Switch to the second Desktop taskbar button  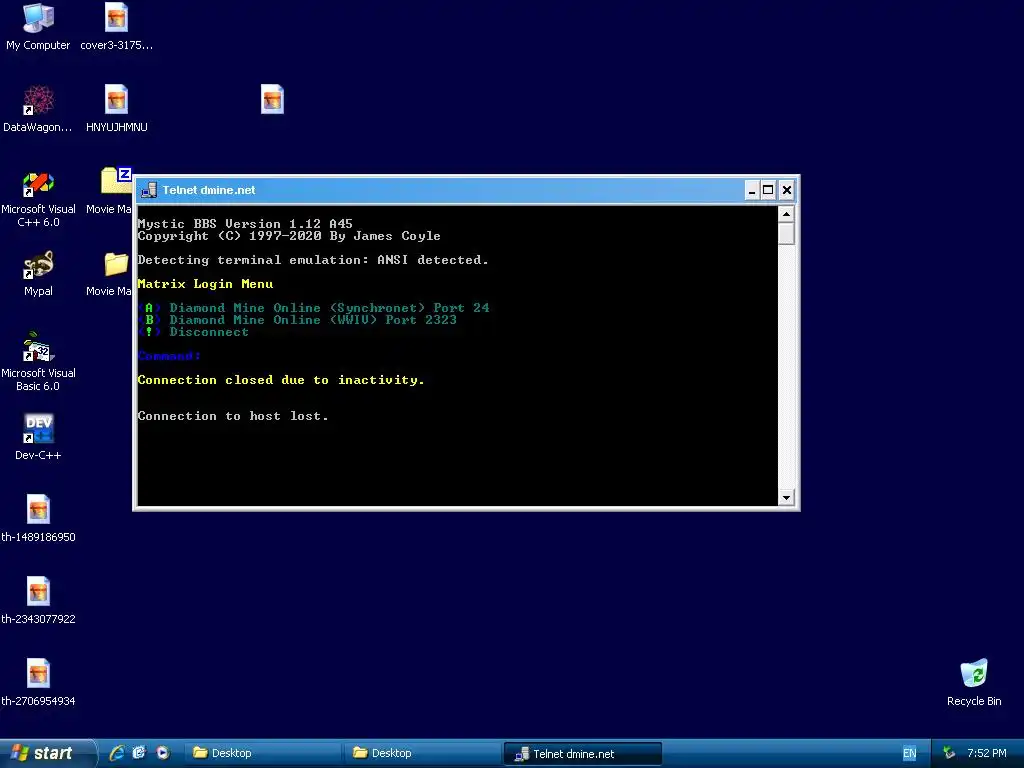click(x=422, y=753)
